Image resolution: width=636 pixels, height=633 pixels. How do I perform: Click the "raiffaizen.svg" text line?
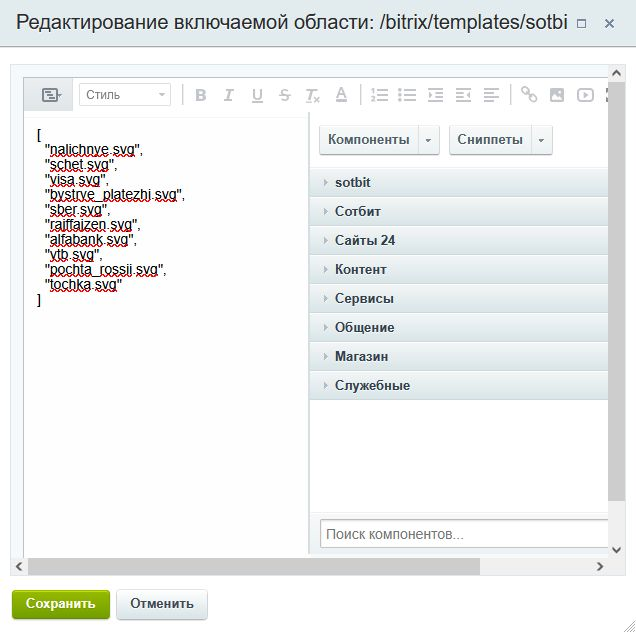tap(92, 225)
